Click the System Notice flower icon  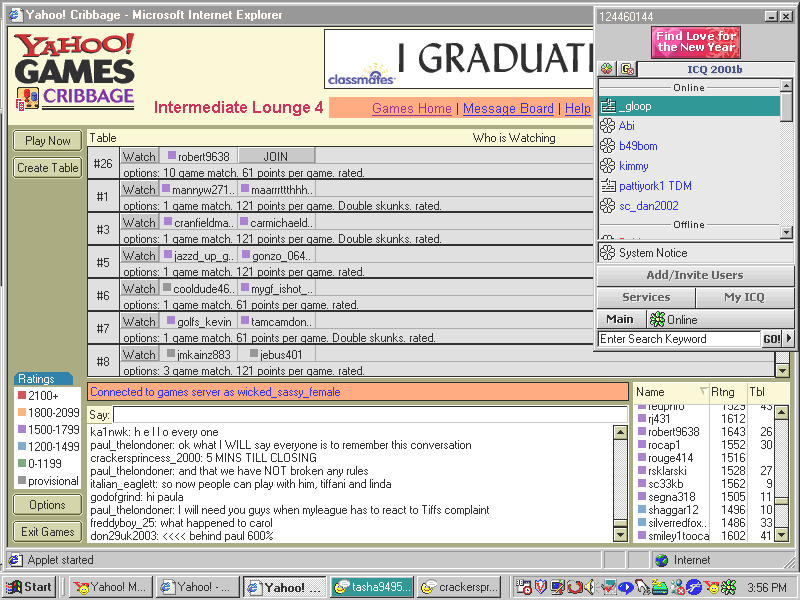point(608,253)
